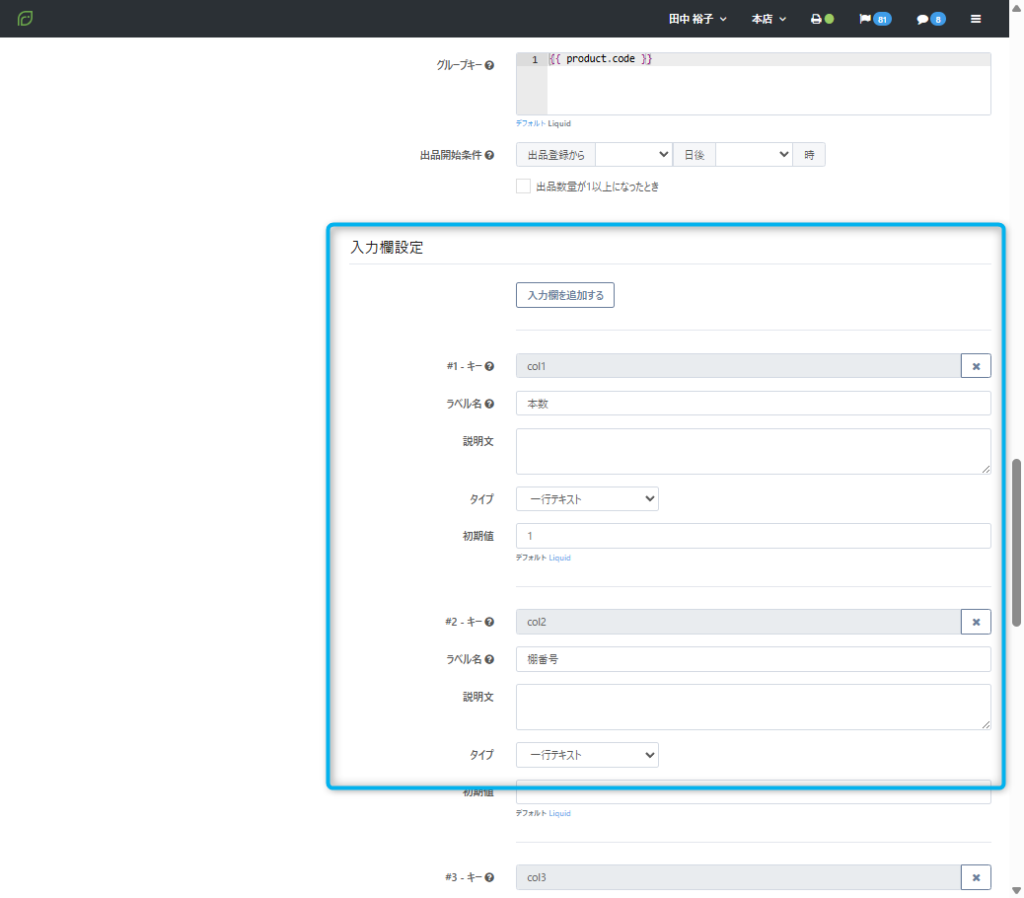Click the scrollbar down arrow

pyautogui.click(x=1016, y=890)
